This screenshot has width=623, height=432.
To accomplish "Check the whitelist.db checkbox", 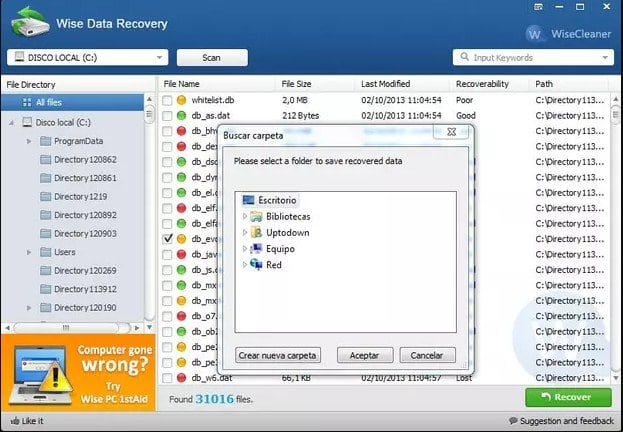I will point(167,100).
